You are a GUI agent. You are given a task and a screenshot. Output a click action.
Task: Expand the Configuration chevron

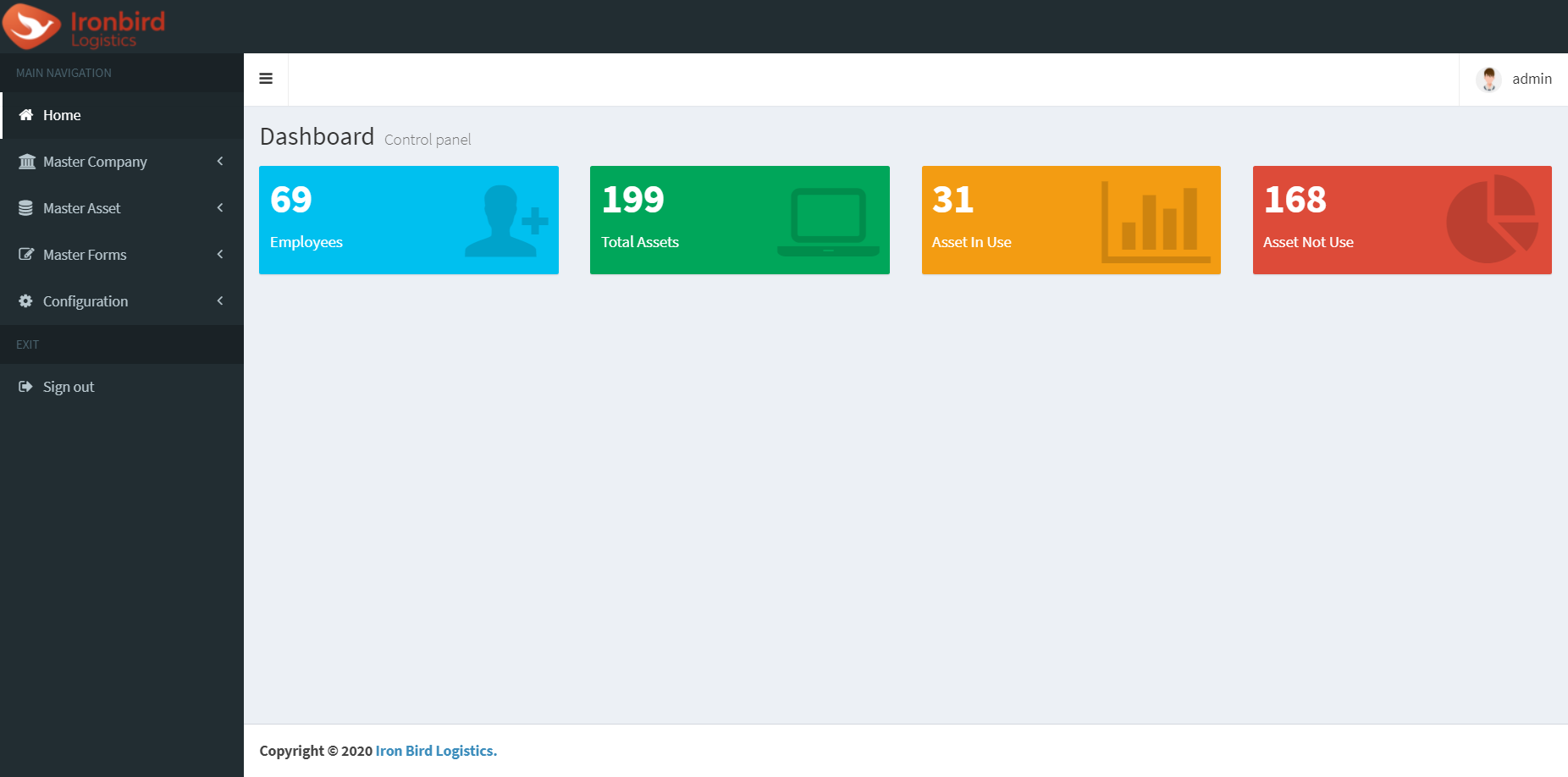(x=220, y=300)
